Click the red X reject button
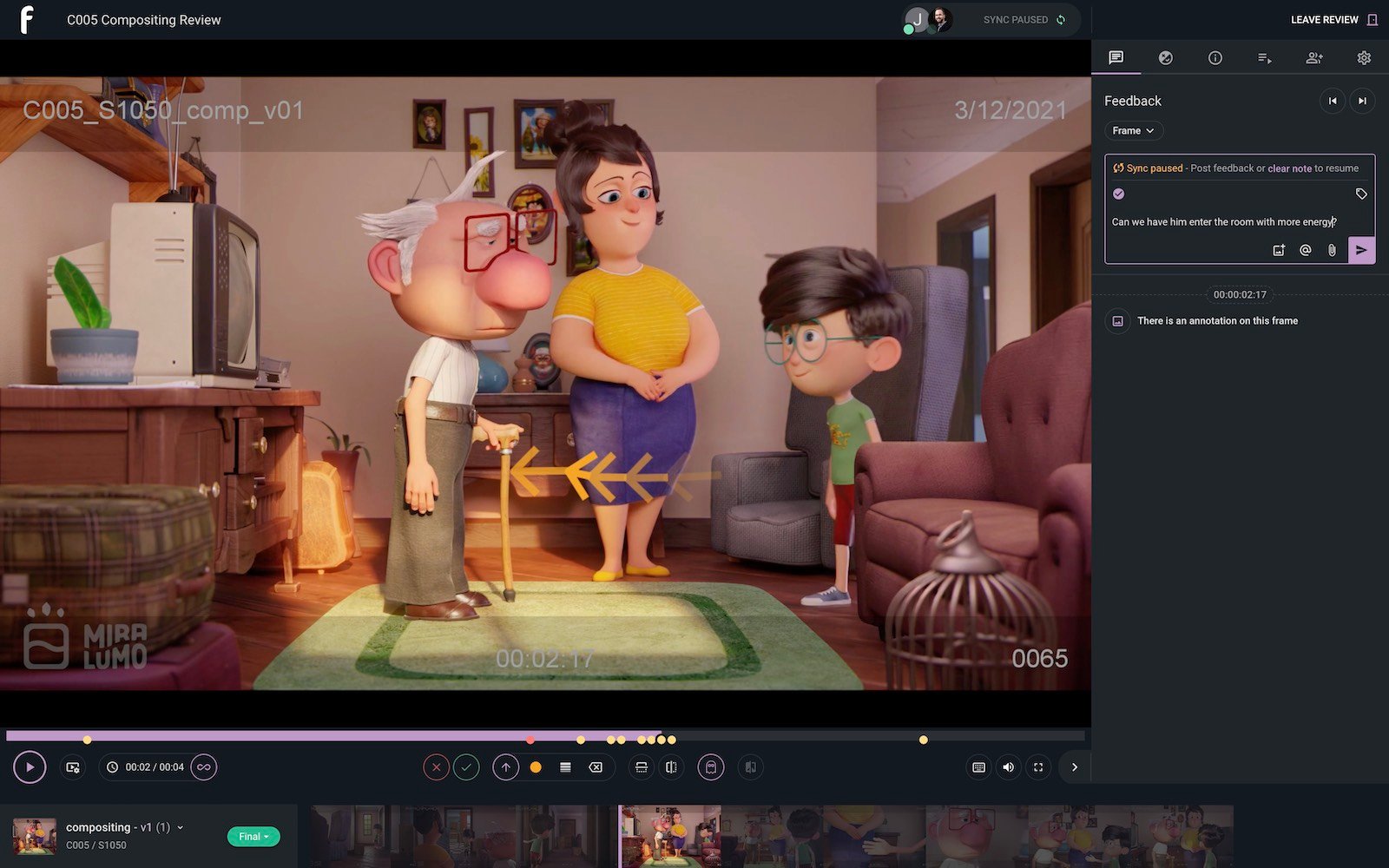Image resolution: width=1389 pixels, height=868 pixels. point(437,767)
